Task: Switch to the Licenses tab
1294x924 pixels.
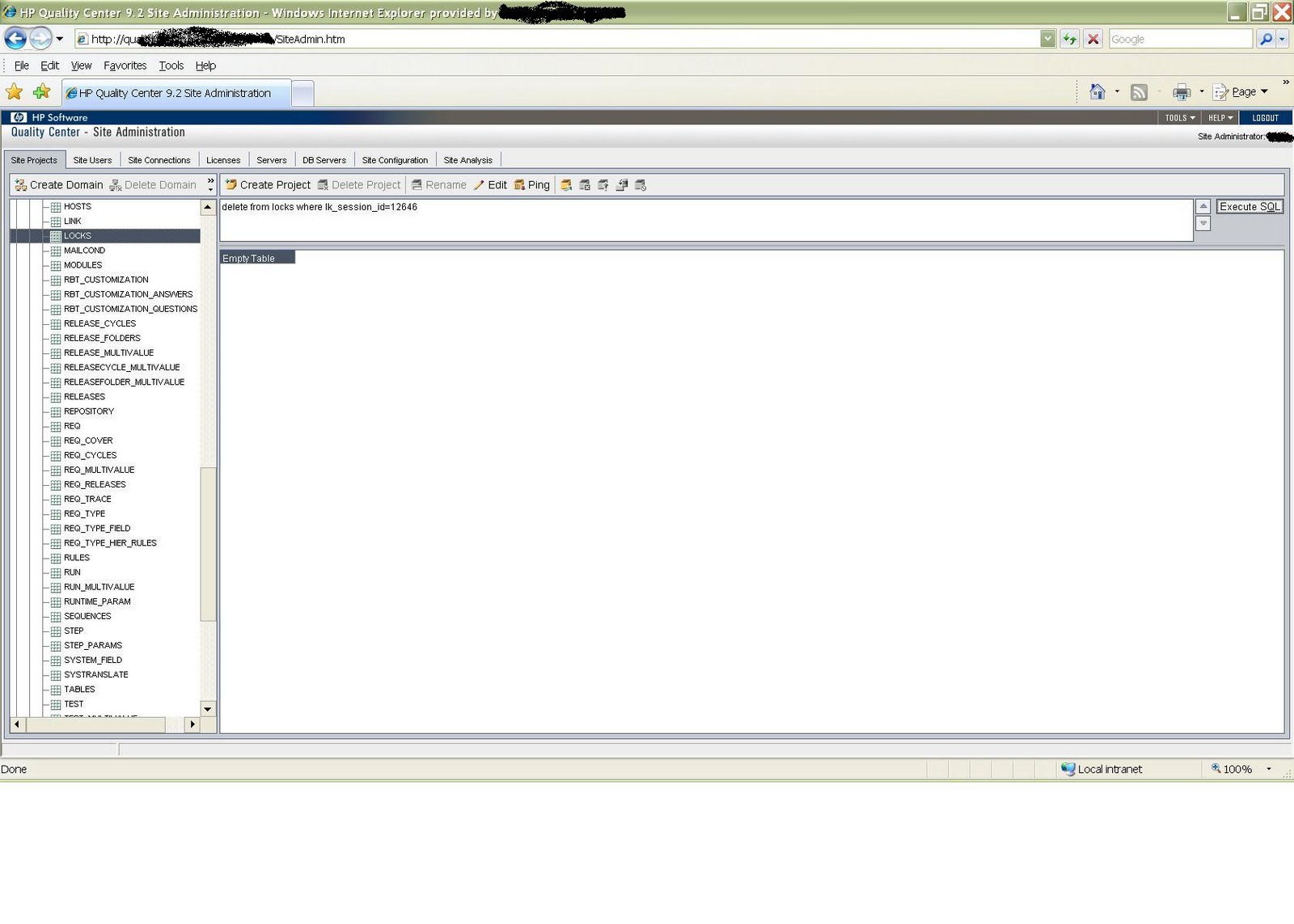Action: [223, 160]
